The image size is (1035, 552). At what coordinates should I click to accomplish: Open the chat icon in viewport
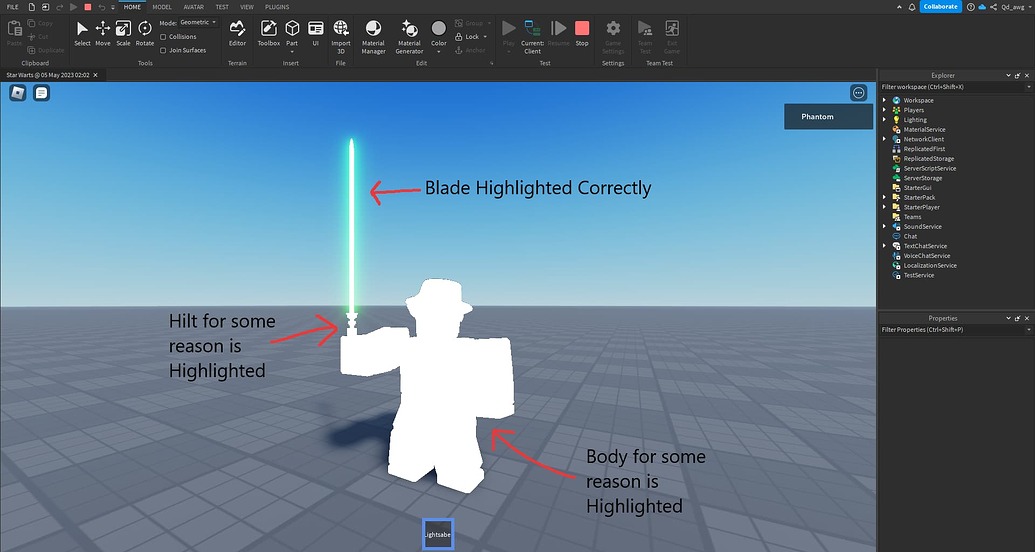(42, 93)
